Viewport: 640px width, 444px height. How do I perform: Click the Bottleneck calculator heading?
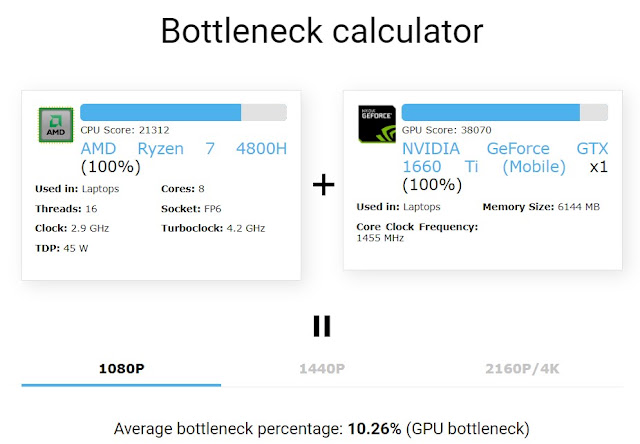click(322, 31)
